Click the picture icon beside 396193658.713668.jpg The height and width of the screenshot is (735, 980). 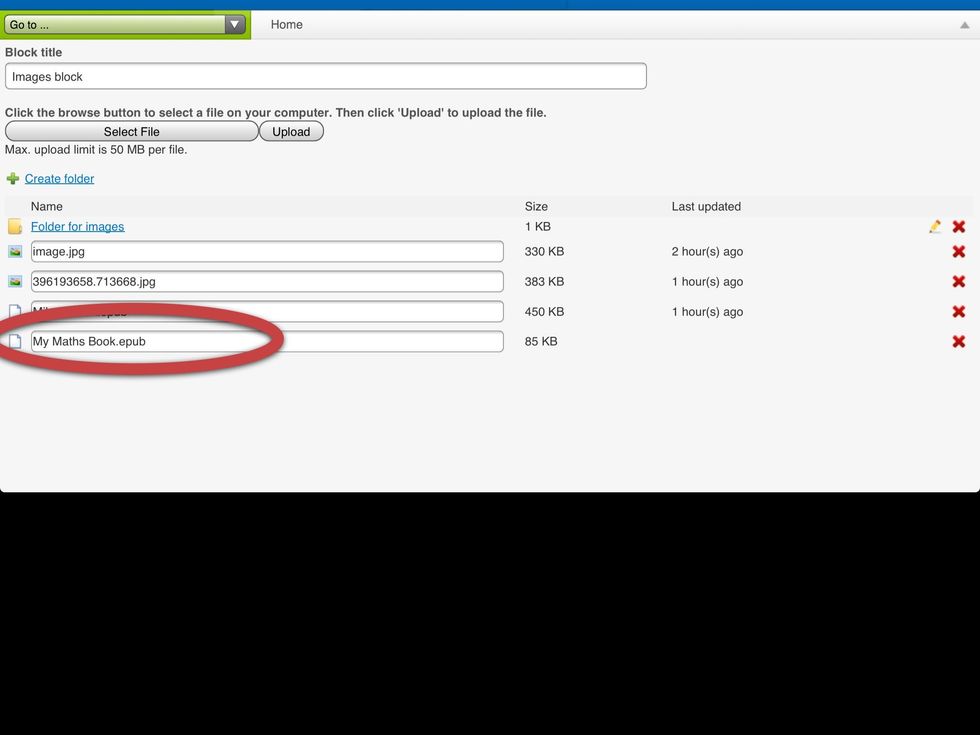click(x=15, y=281)
